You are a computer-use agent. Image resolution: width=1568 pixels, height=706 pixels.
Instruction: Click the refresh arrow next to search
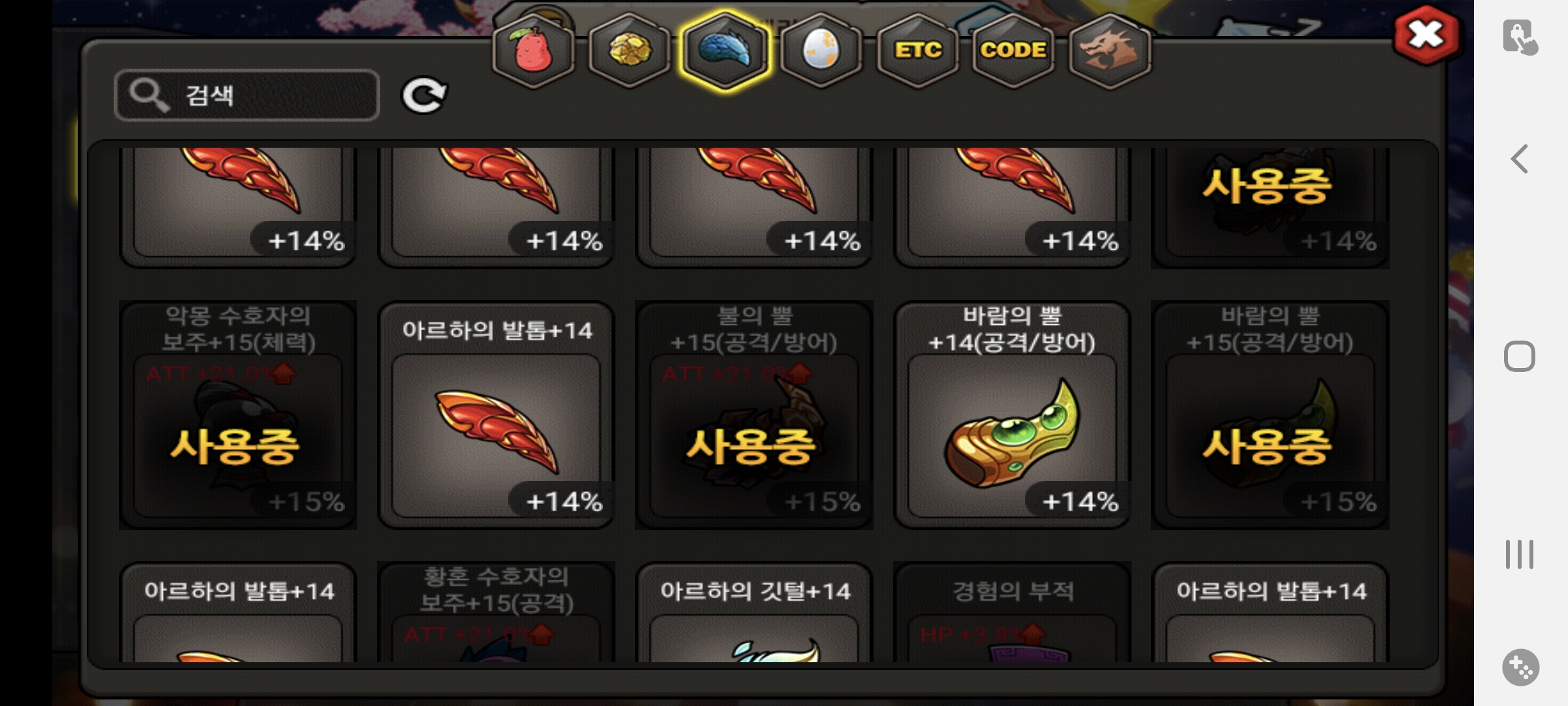(424, 95)
